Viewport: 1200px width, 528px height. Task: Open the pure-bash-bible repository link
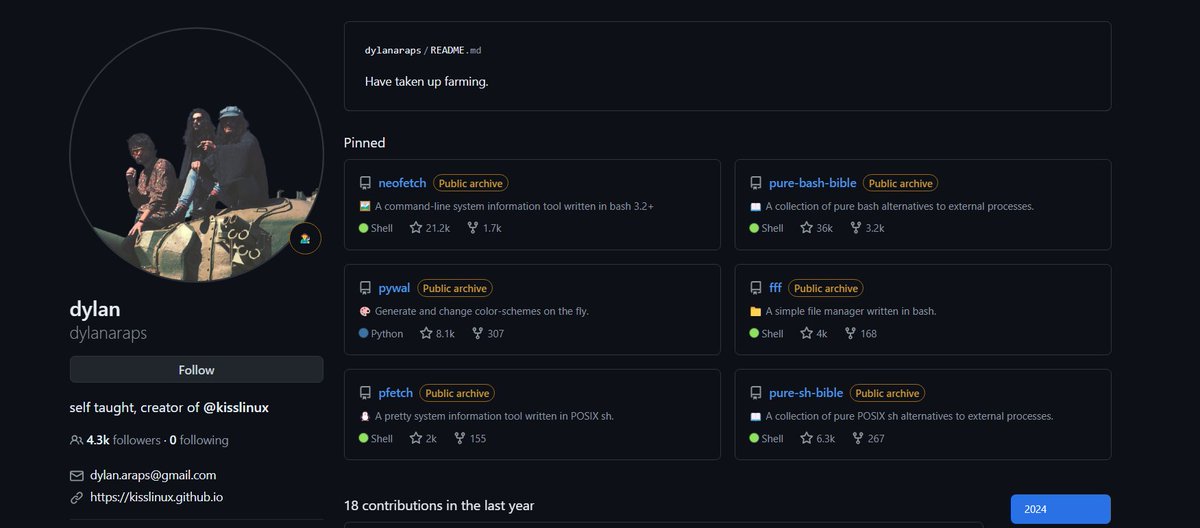pos(812,183)
